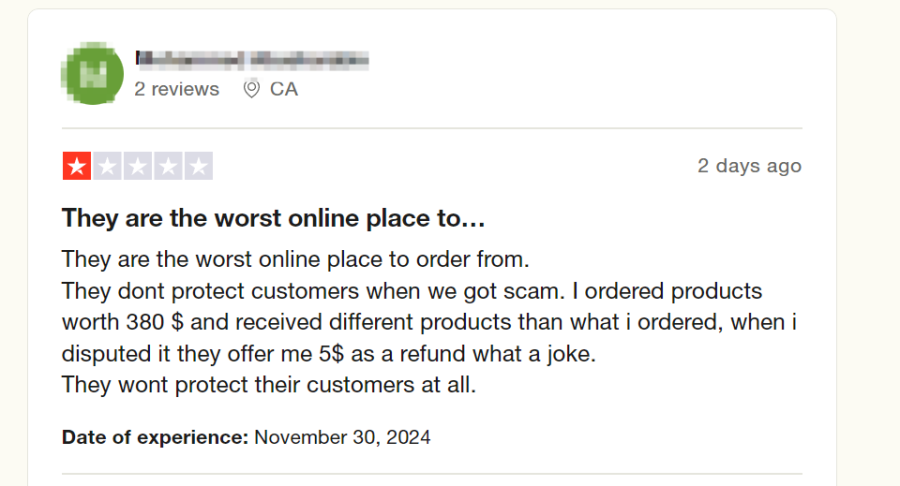Click the red filled first star
900x486 pixels.
click(77, 166)
